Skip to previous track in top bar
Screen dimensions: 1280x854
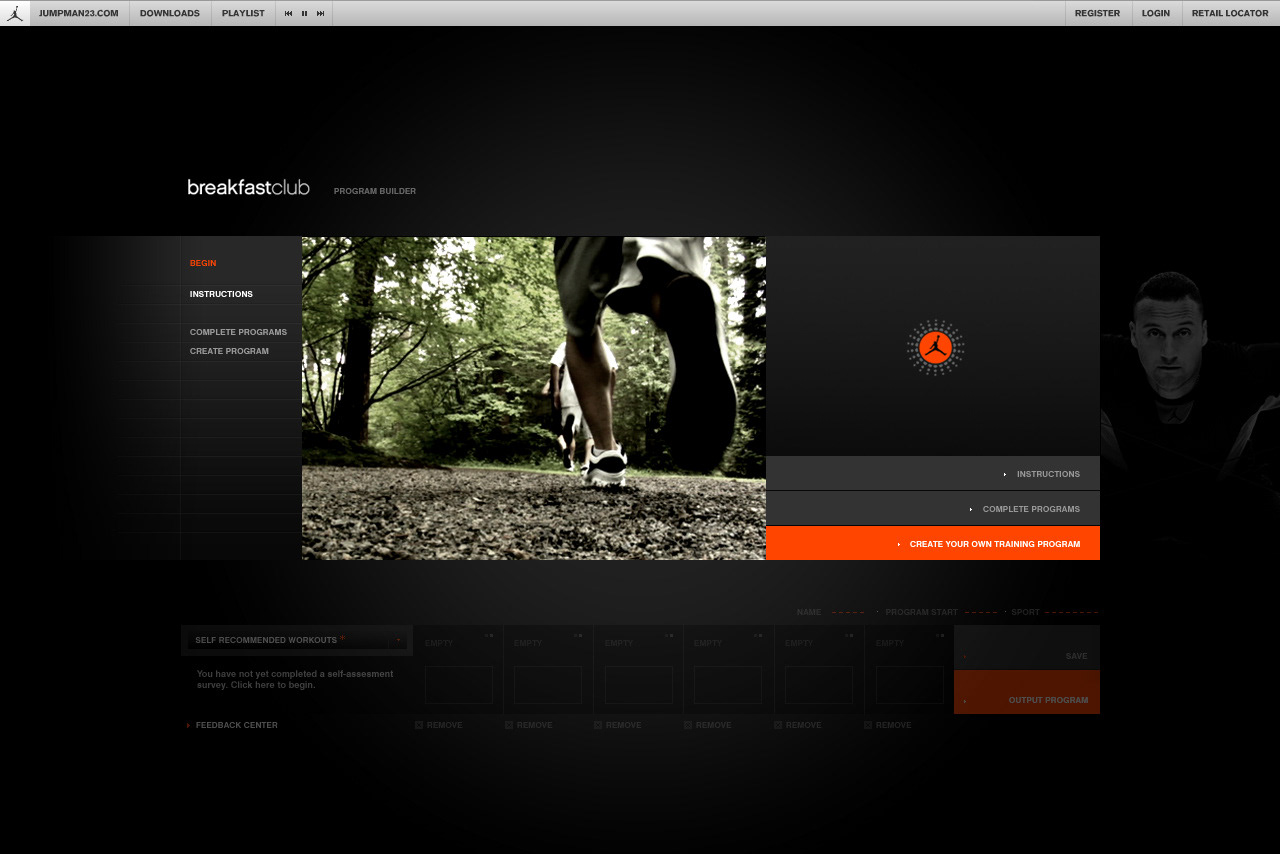[x=289, y=13]
